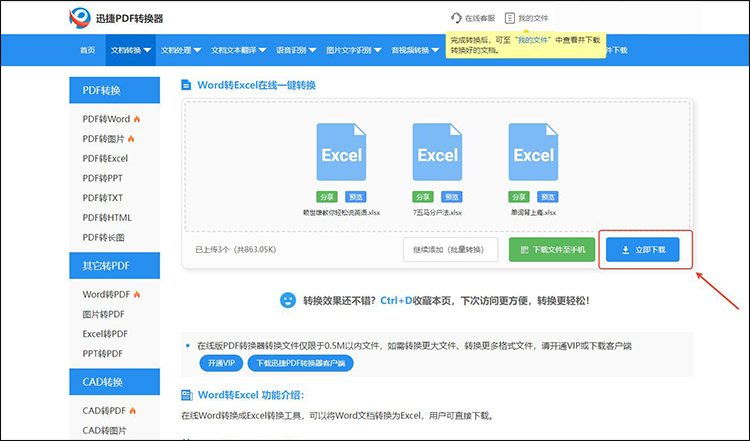Click the hot flame icon beside PDF转Word
Image resolution: width=750 pixels, height=441 pixels.
[x=137, y=119]
